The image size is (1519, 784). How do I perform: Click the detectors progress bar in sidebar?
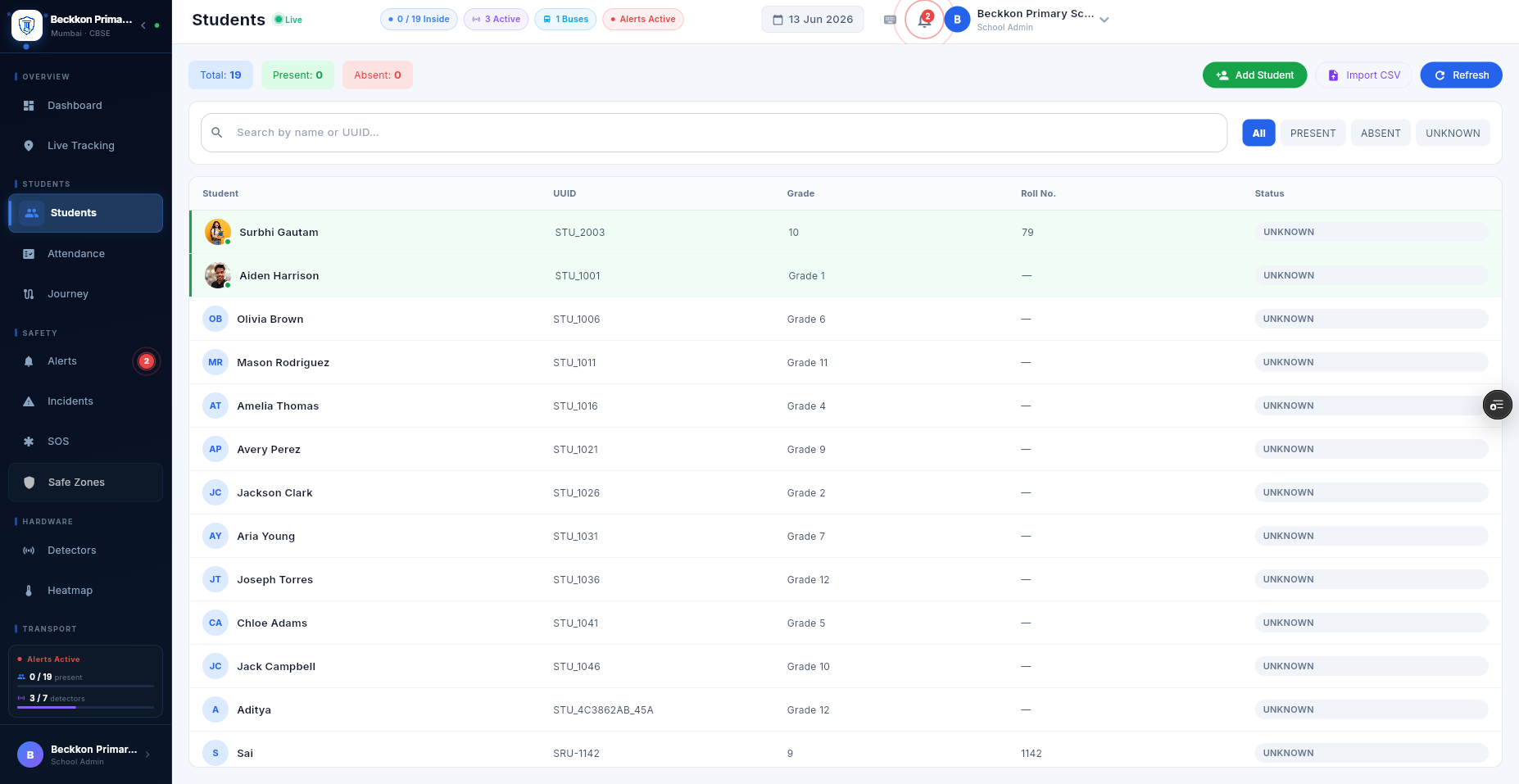coord(85,707)
